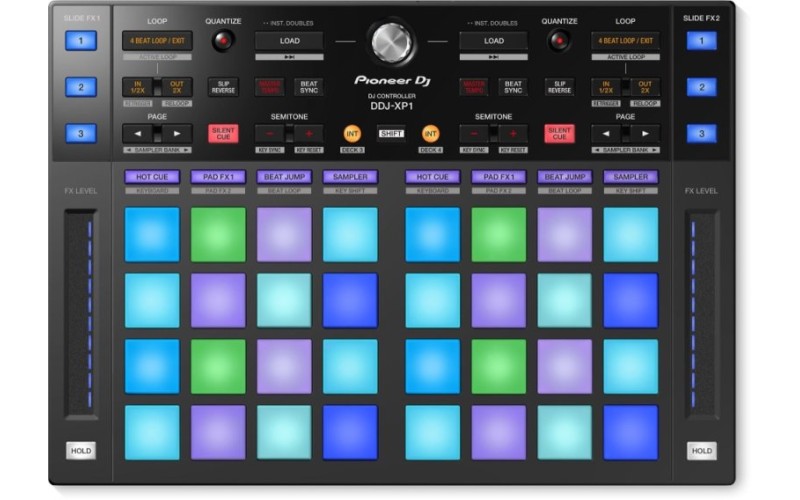This screenshot has height=500, width=800.
Task: Enable SLIP REVERSE on the right deck
Action: [x=559, y=87]
